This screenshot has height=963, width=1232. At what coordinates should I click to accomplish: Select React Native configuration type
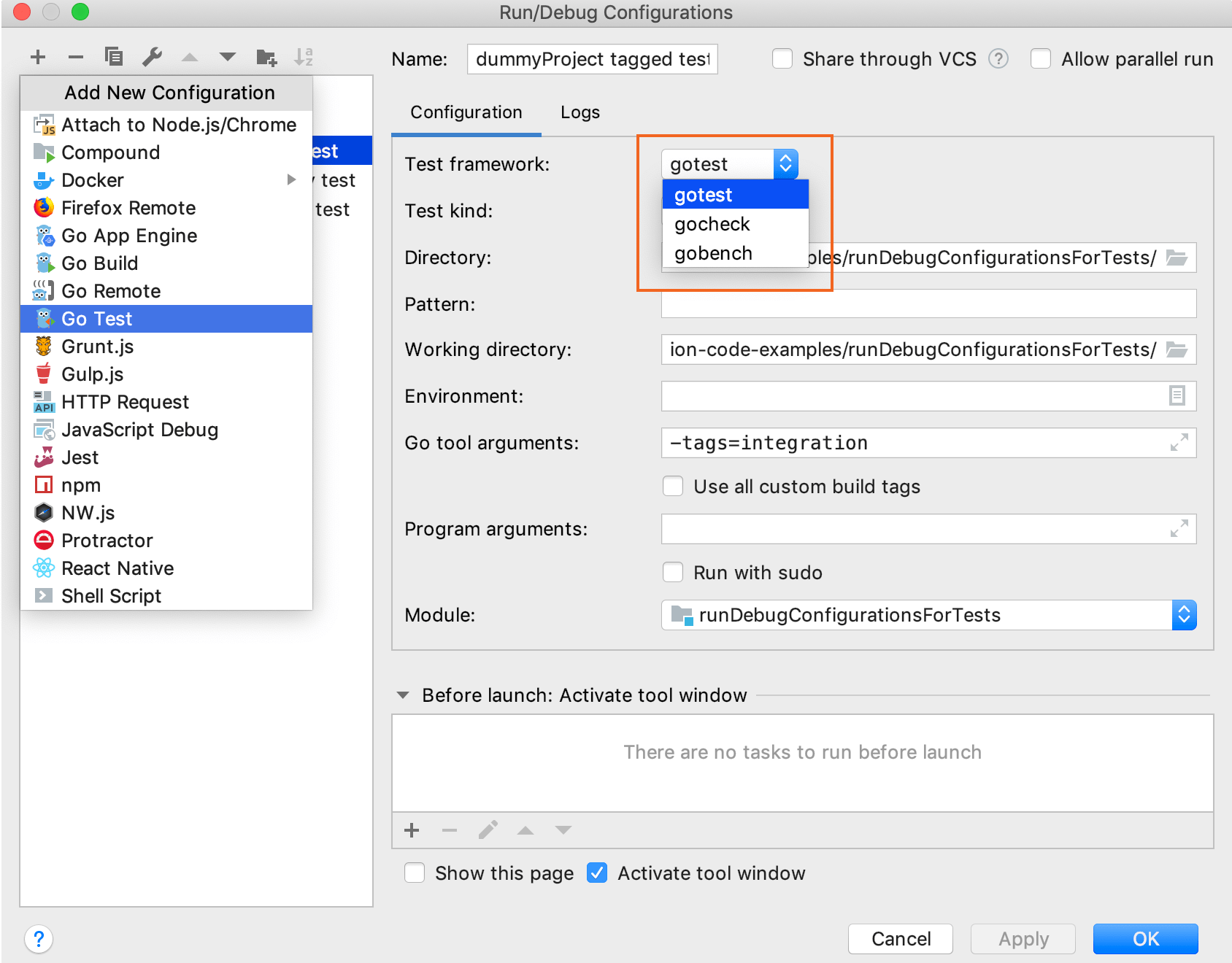(x=166, y=568)
